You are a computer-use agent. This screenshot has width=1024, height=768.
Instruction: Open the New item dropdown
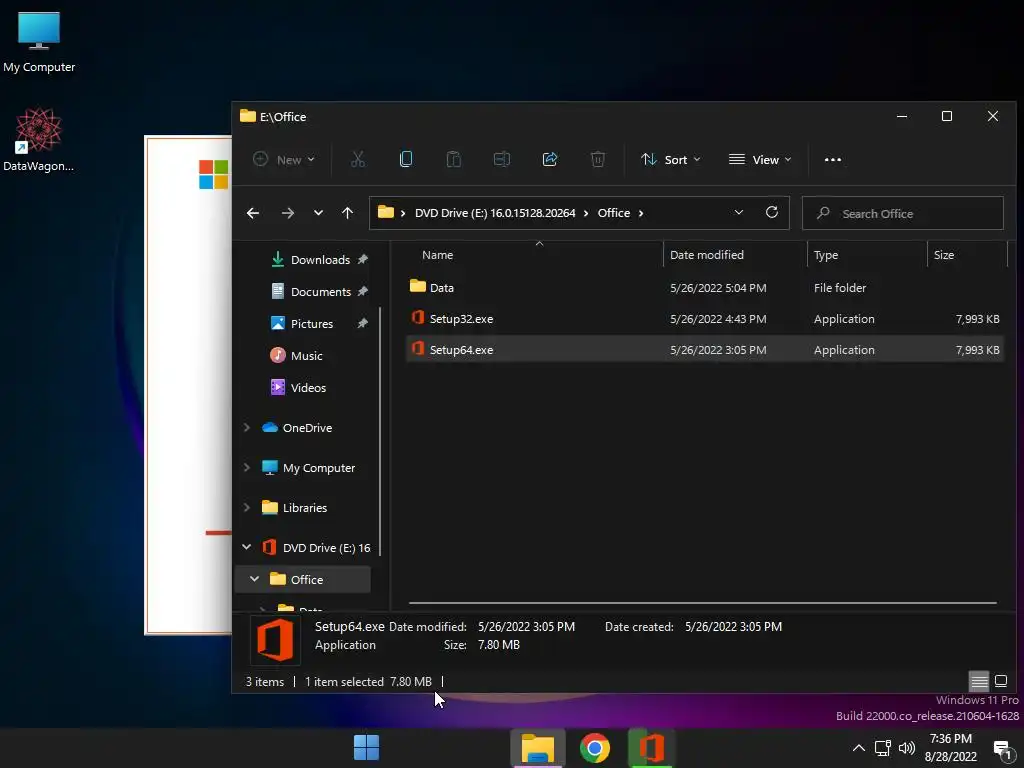(x=284, y=159)
